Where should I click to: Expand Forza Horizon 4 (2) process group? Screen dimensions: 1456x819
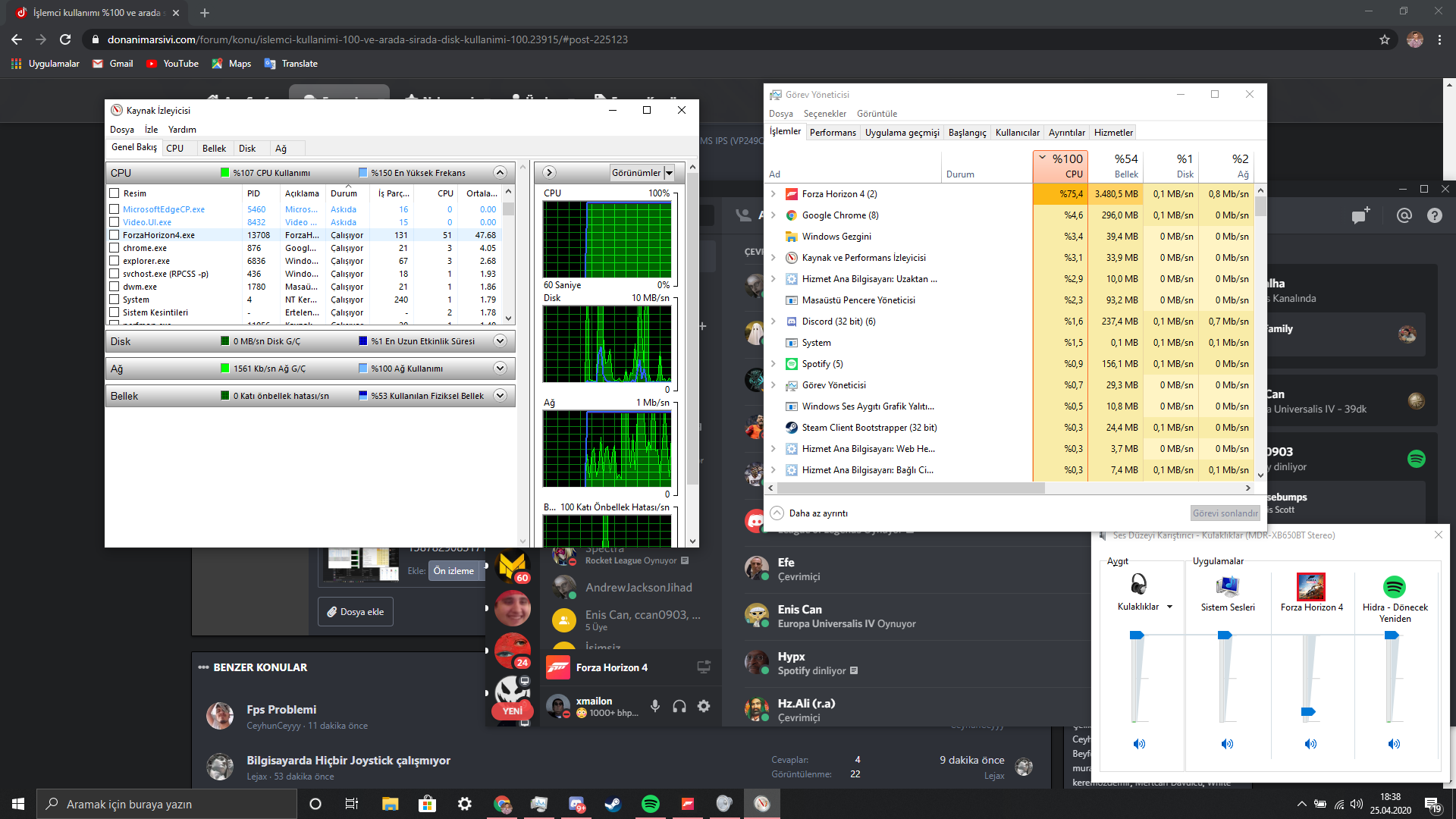(773, 194)
